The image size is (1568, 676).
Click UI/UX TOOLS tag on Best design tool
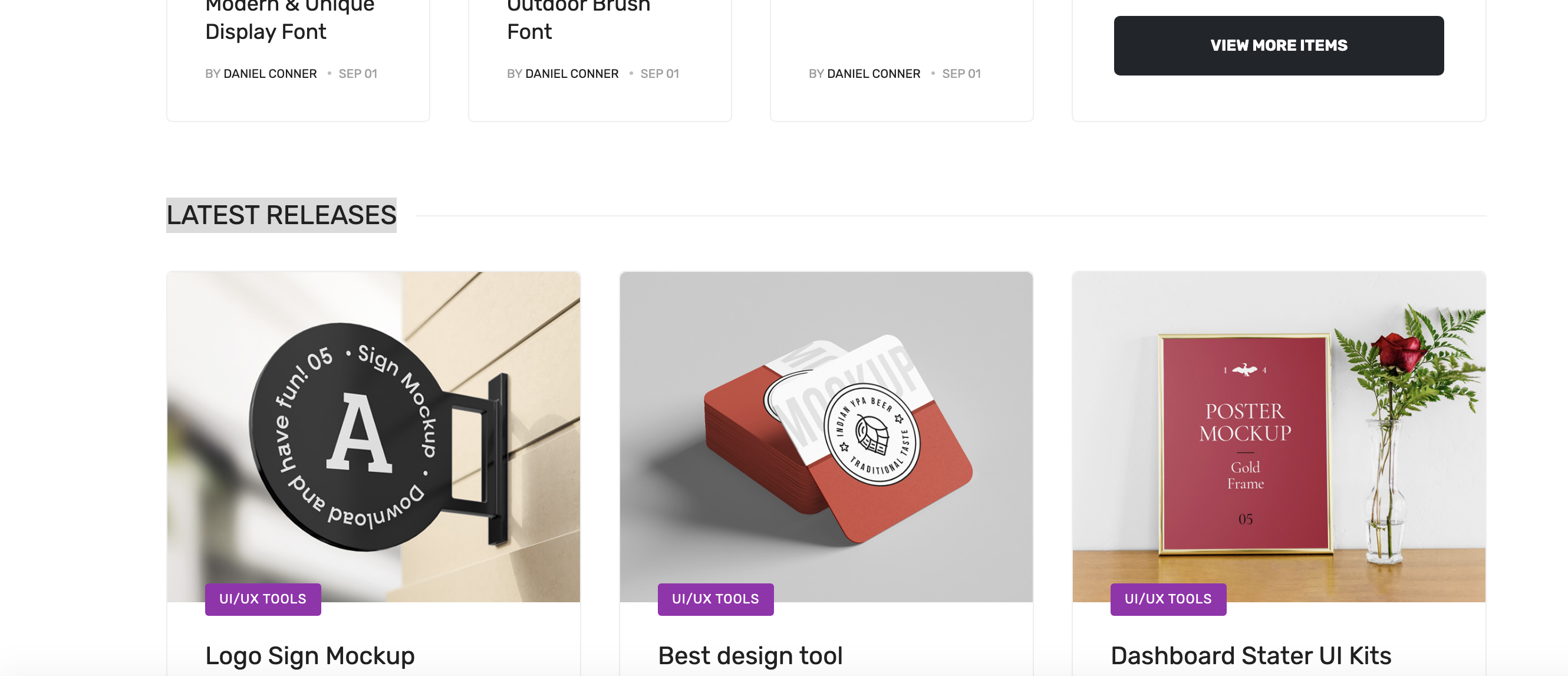click(716, 599)
